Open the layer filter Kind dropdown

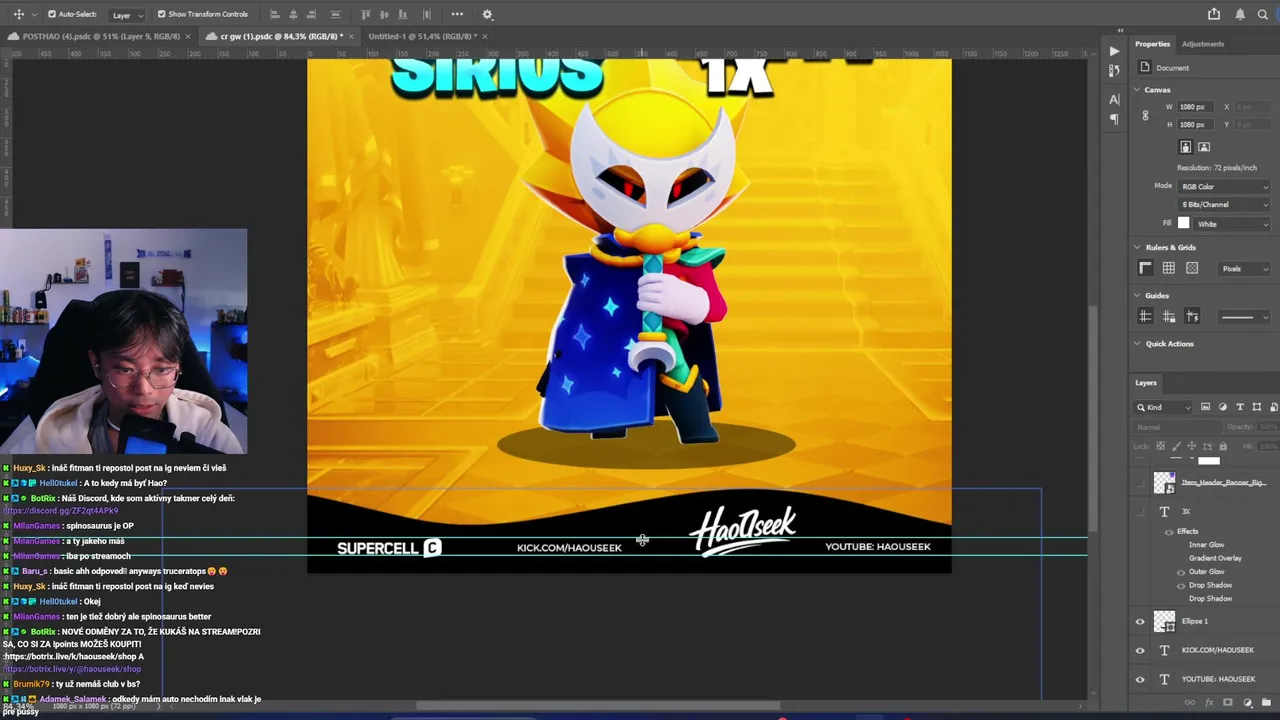coord(1164,407)
